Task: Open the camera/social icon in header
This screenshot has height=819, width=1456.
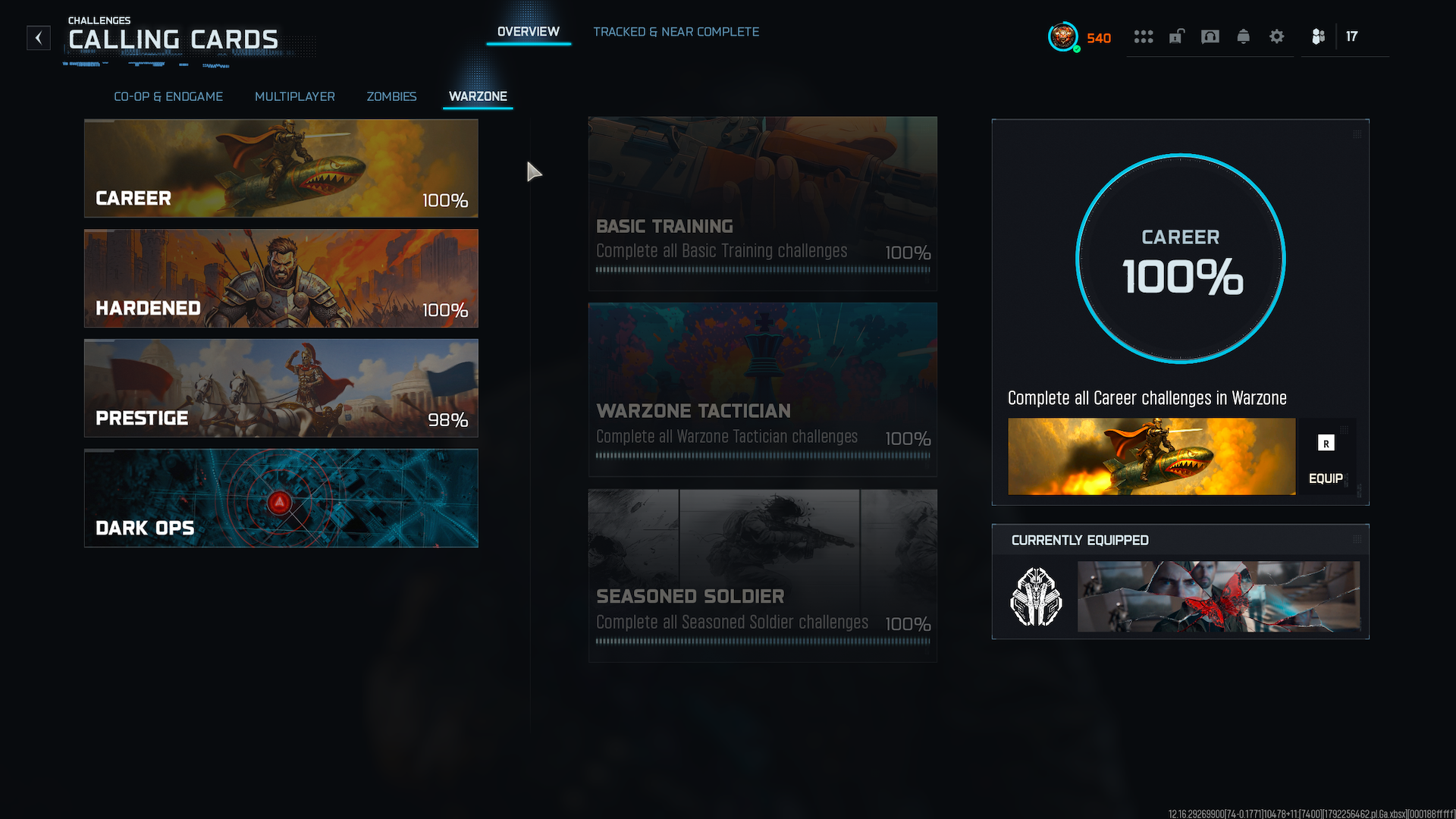Action: pos(1210,36)
